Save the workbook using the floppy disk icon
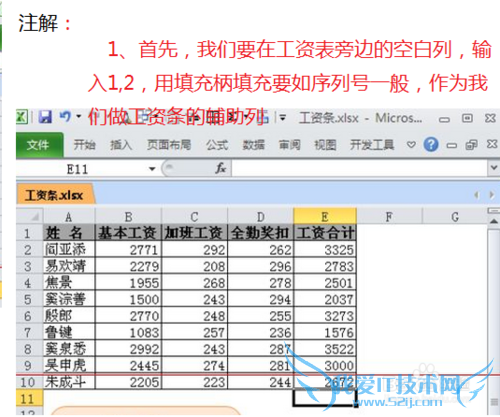The image size is (500, 417). pos(45,117)
